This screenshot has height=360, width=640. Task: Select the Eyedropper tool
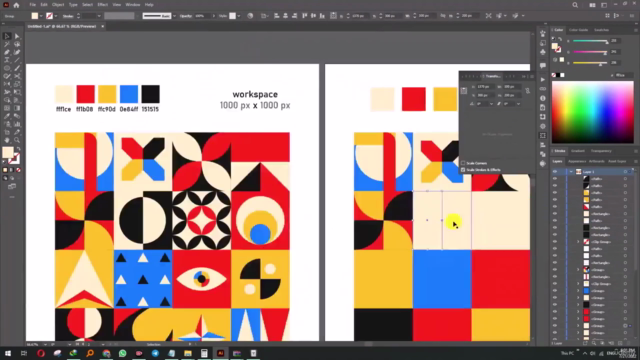click(x=7, y=116)
